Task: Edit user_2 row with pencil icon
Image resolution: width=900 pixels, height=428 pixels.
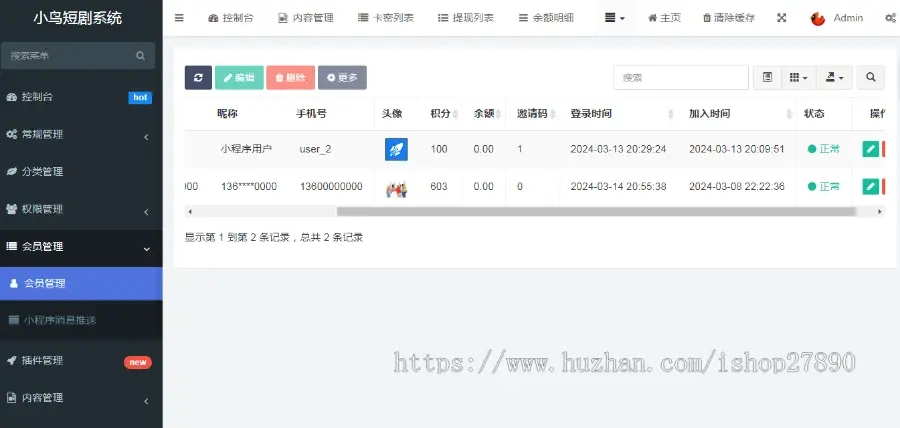Action: pyautogui.click(x=871, y=149)
